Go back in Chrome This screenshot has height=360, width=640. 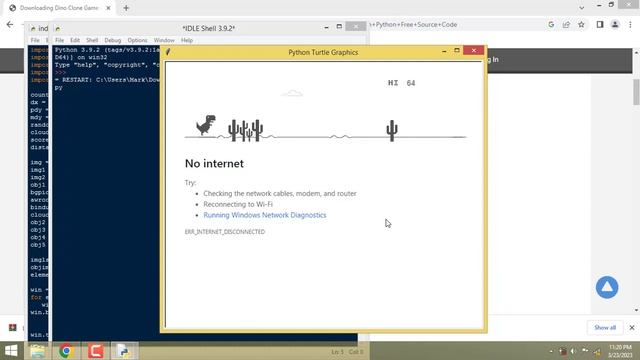[x=10, y=24]
